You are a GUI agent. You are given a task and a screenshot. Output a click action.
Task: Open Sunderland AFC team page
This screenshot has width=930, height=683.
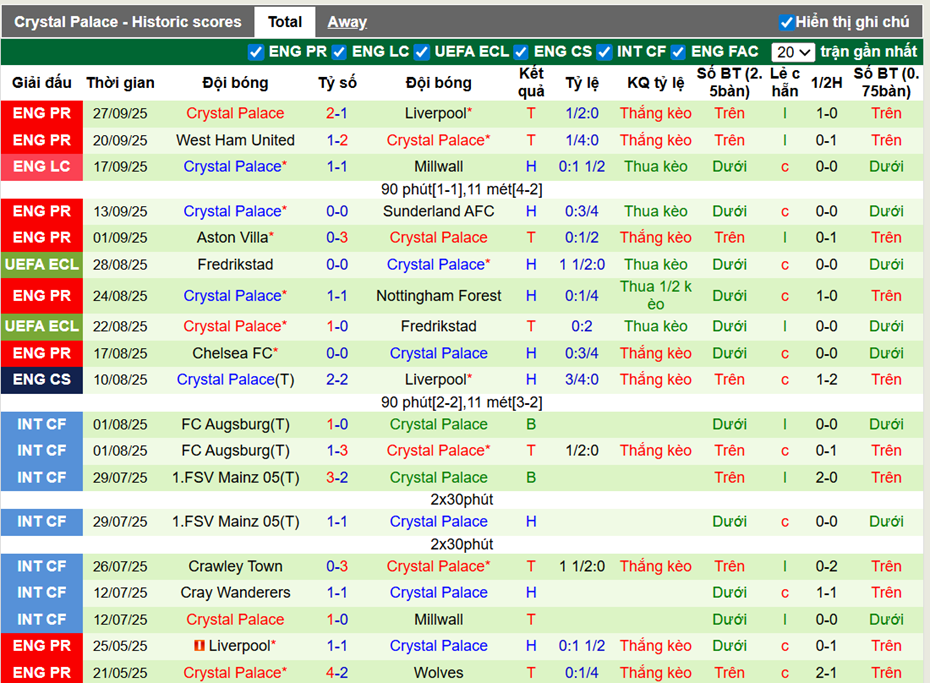[438, 211]
